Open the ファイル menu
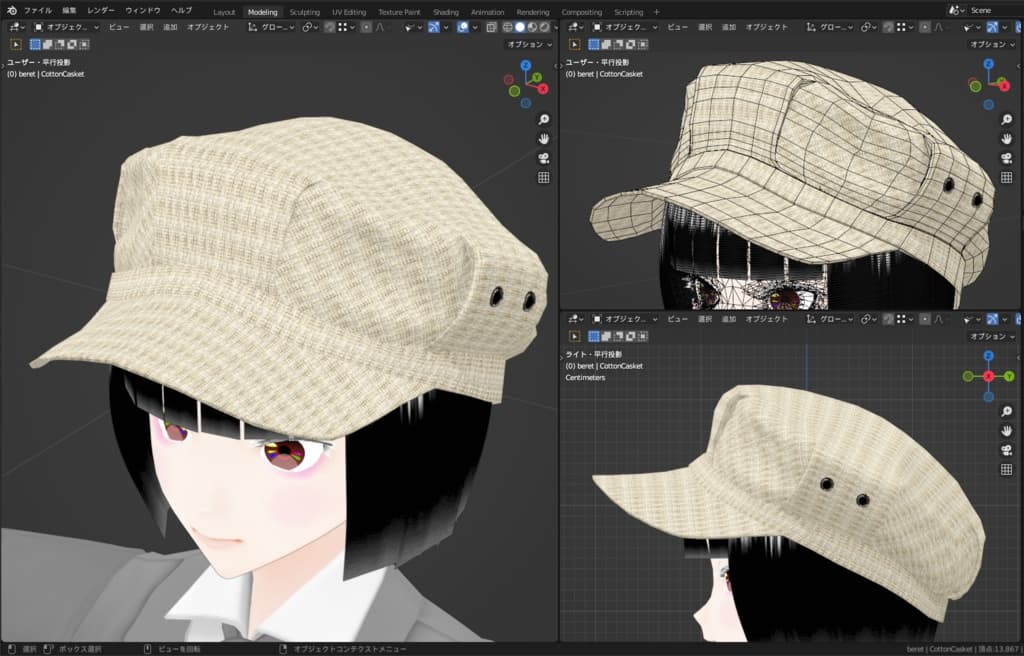The height and width of the screenshot is (656, 1024). coord(38,10)
